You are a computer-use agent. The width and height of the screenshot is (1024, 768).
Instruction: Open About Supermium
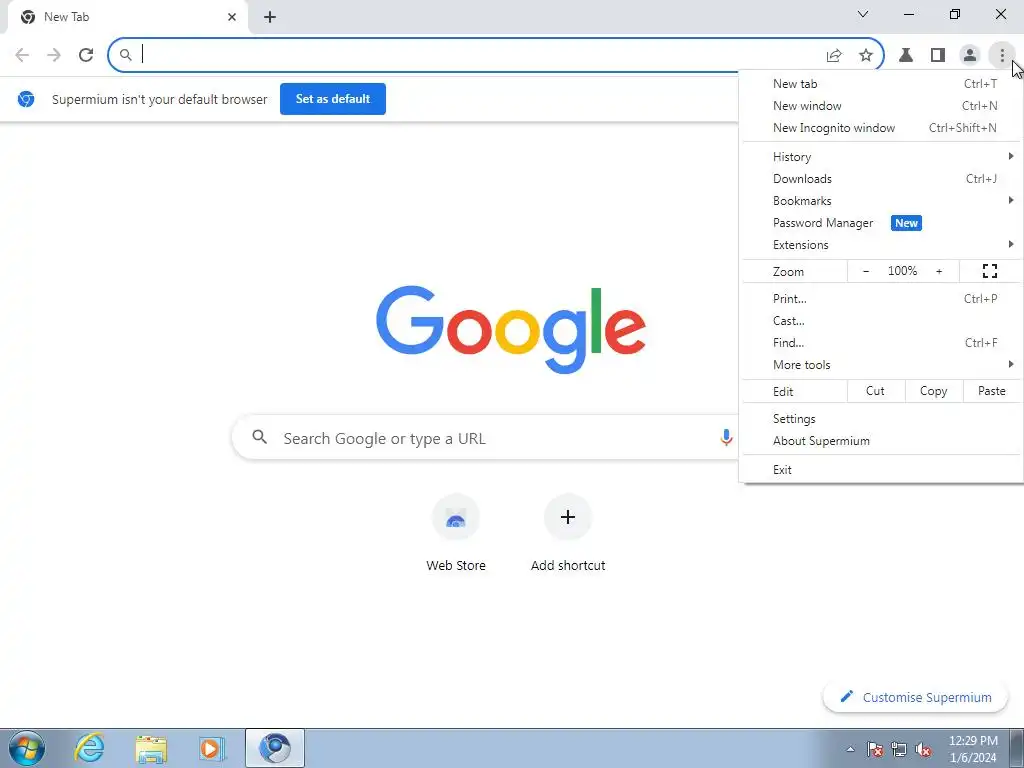[882, 441]
